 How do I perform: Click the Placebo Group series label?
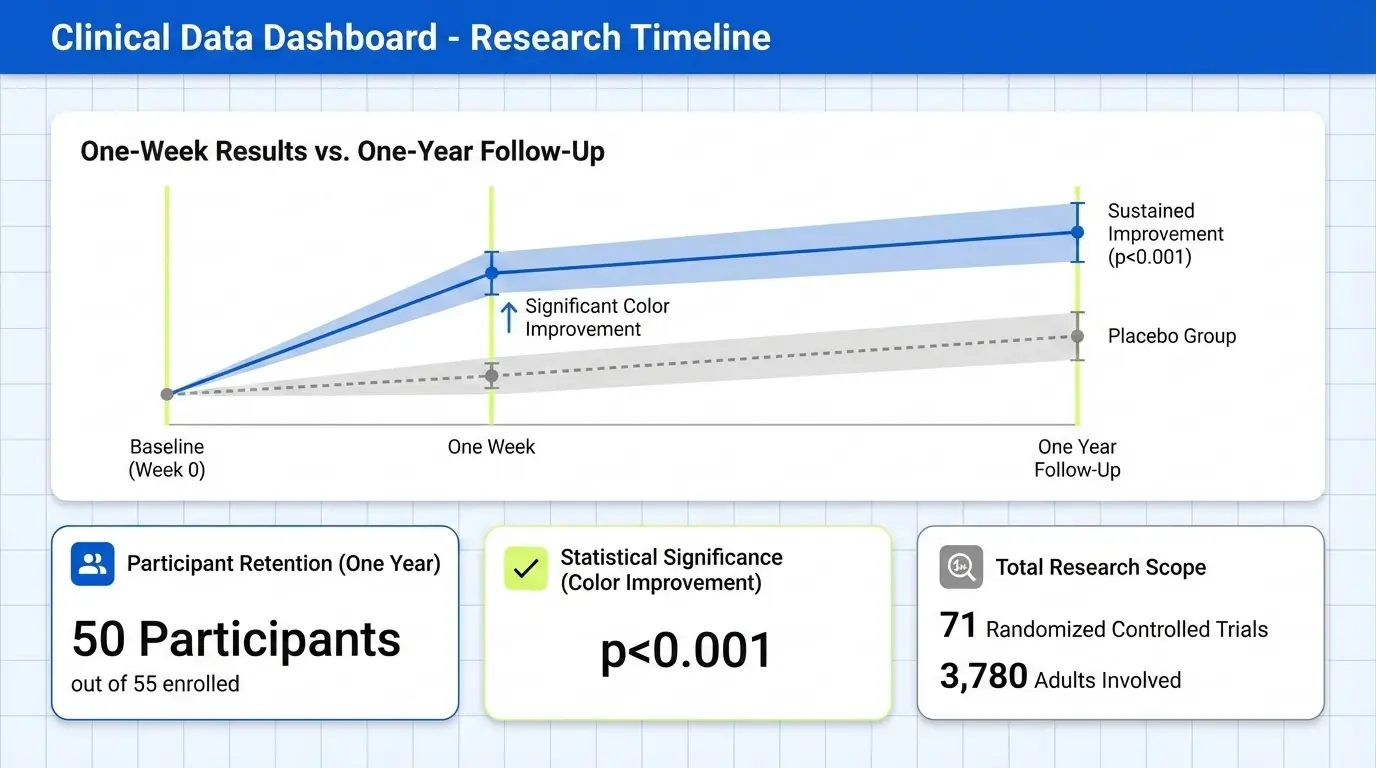pos(1171,336)
